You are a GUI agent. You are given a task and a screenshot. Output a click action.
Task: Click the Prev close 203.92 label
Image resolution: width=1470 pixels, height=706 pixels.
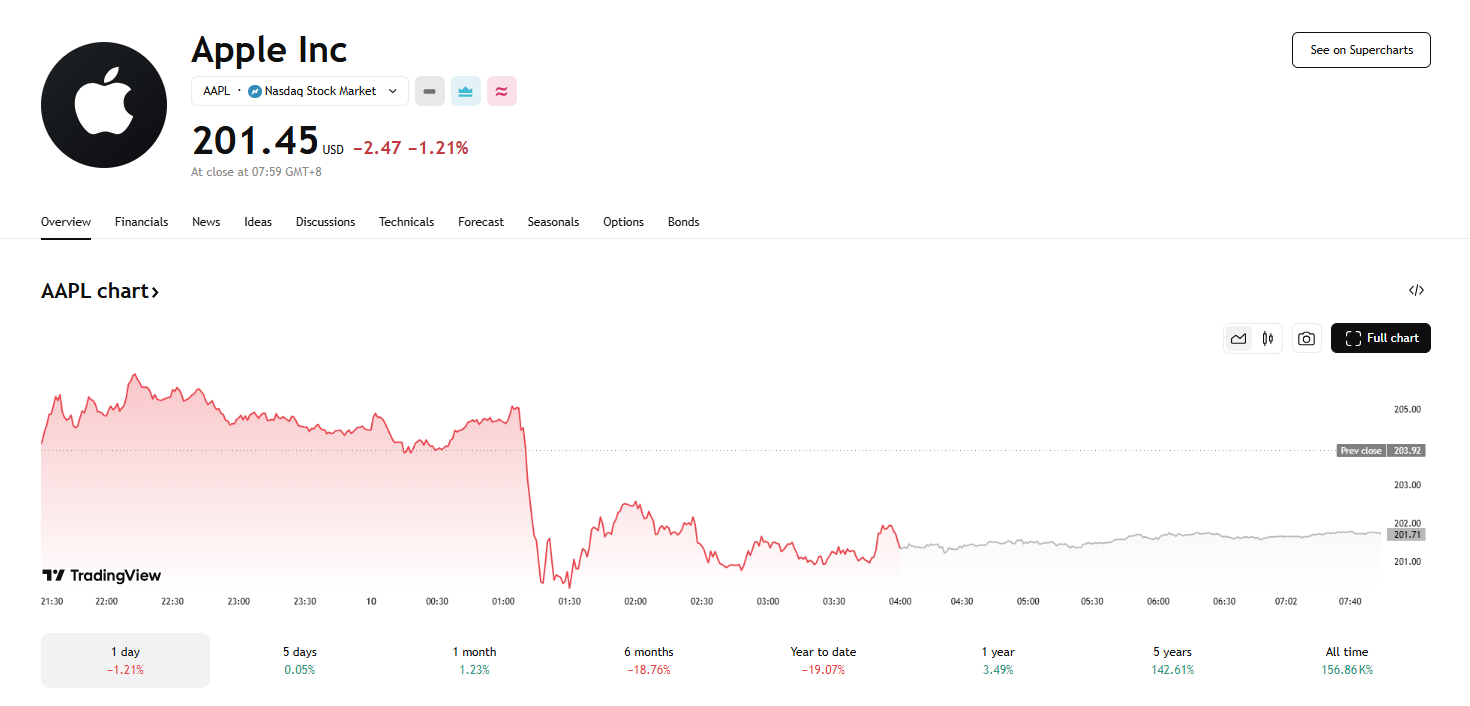(1381, 451)
